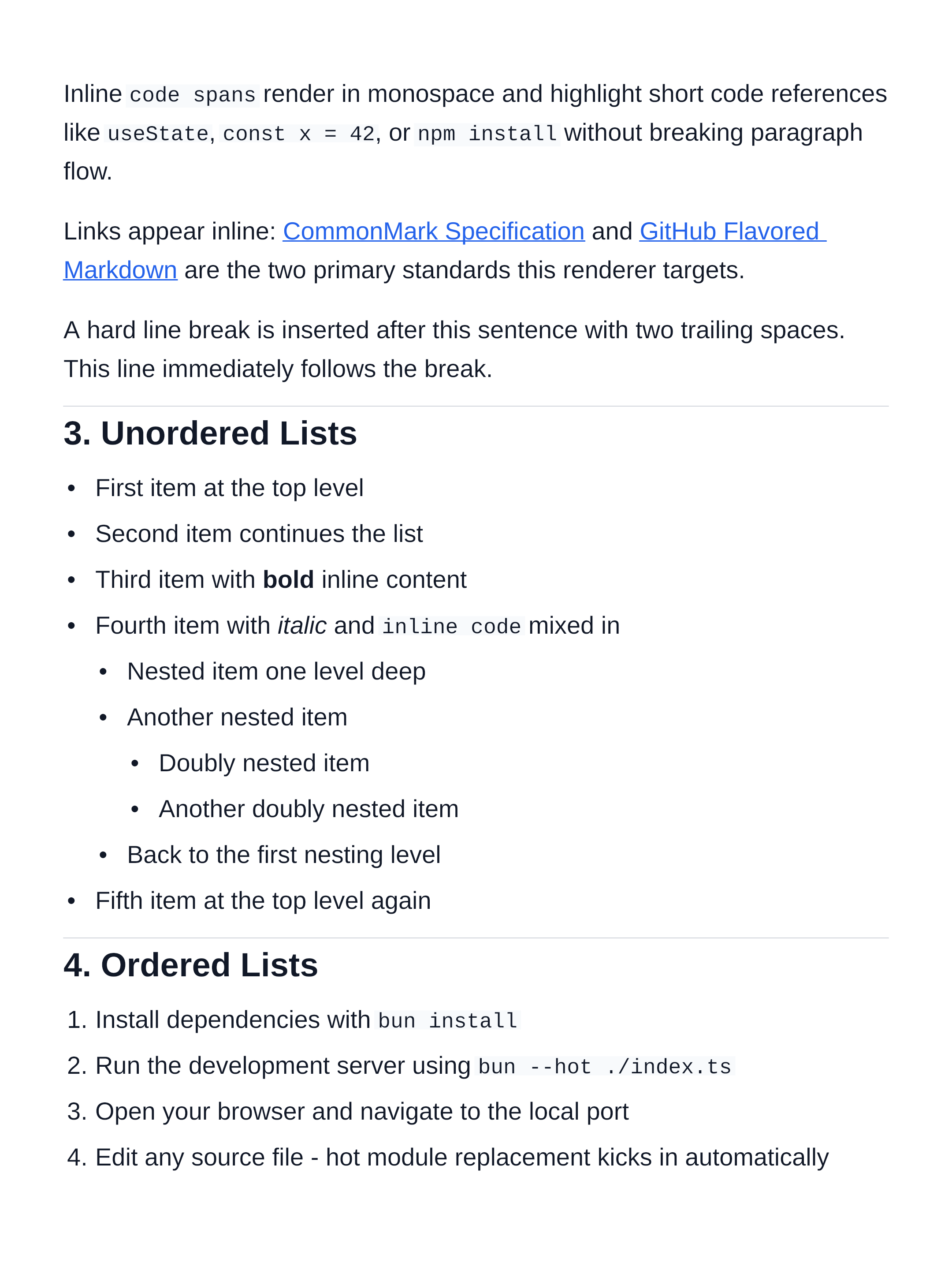Click the 'Open your browser' list step
Image resolution: width=952 pixels, height=1270 pixels.
click(x=361, y=1112)
